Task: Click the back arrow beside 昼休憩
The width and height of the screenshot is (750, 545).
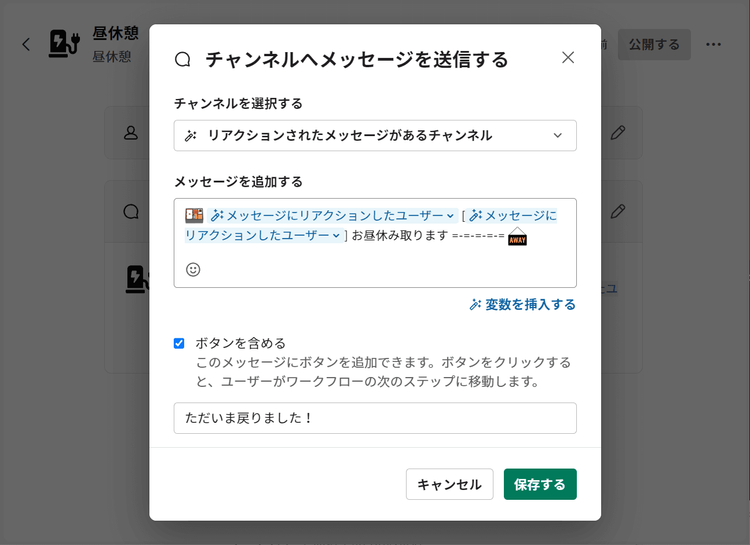Action: tap(26, 44)
